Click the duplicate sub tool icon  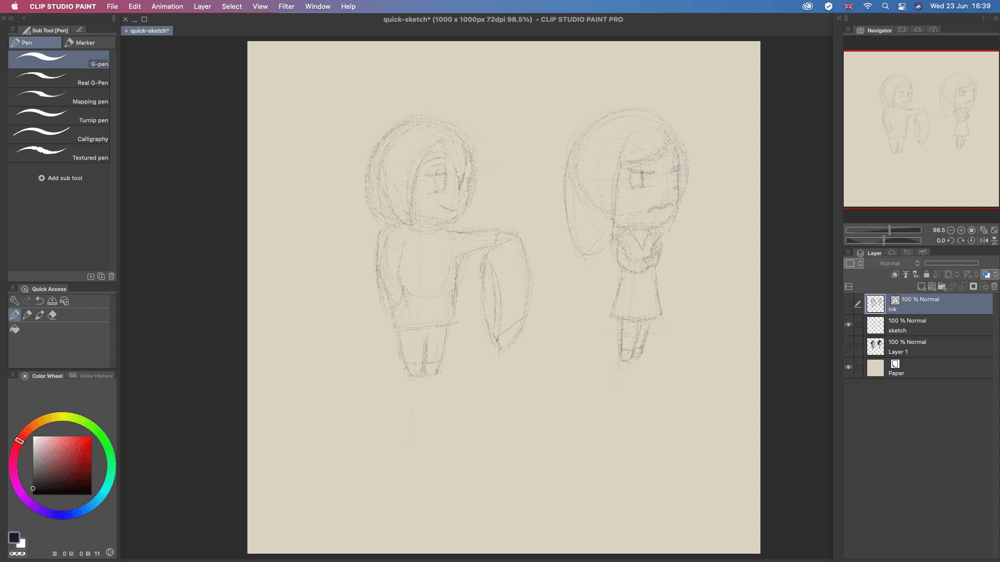tap(101, 276)
